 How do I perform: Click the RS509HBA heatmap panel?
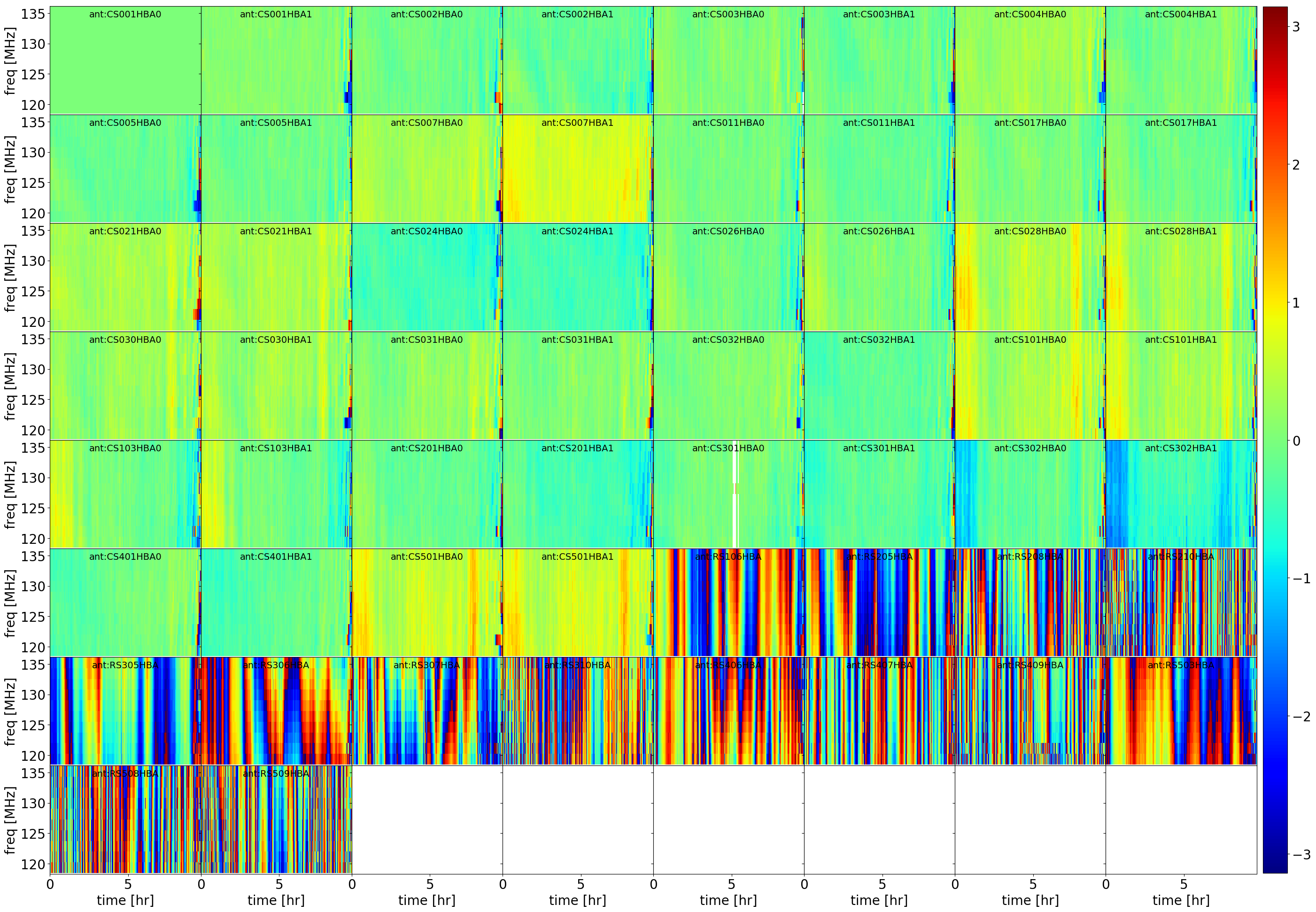click(276, 820)
